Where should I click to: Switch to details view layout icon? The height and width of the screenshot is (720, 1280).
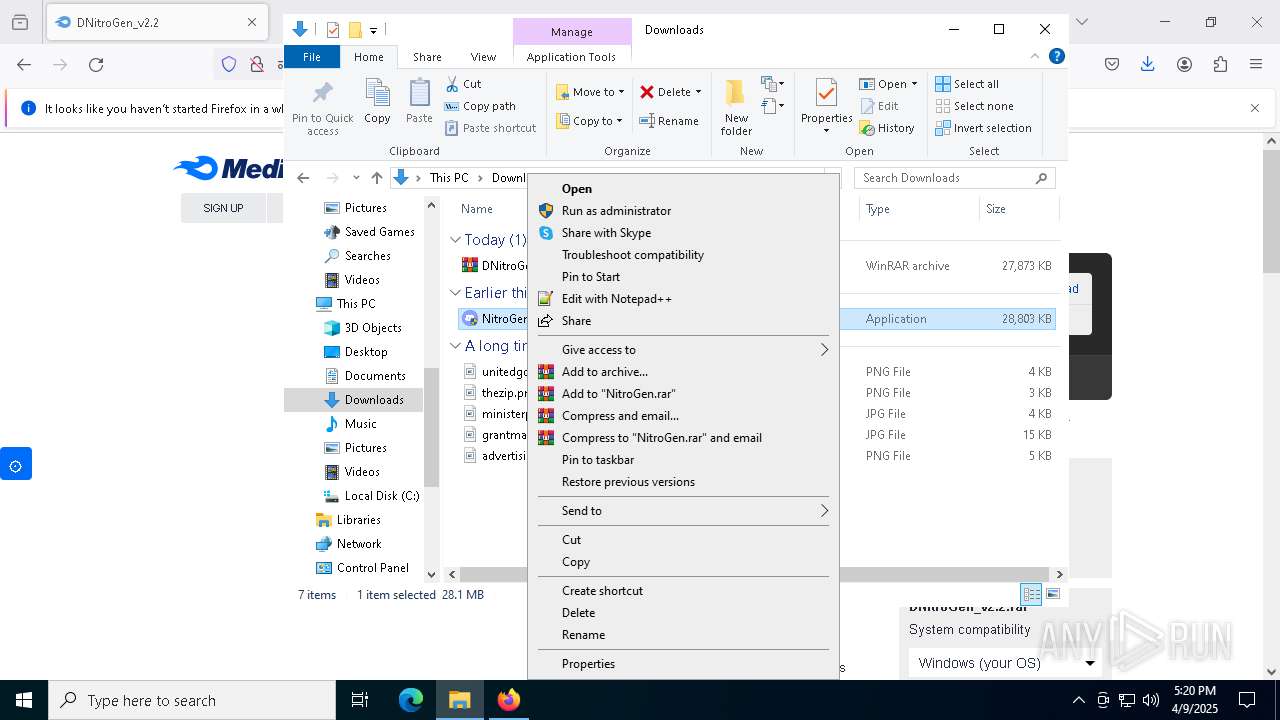1031,594
